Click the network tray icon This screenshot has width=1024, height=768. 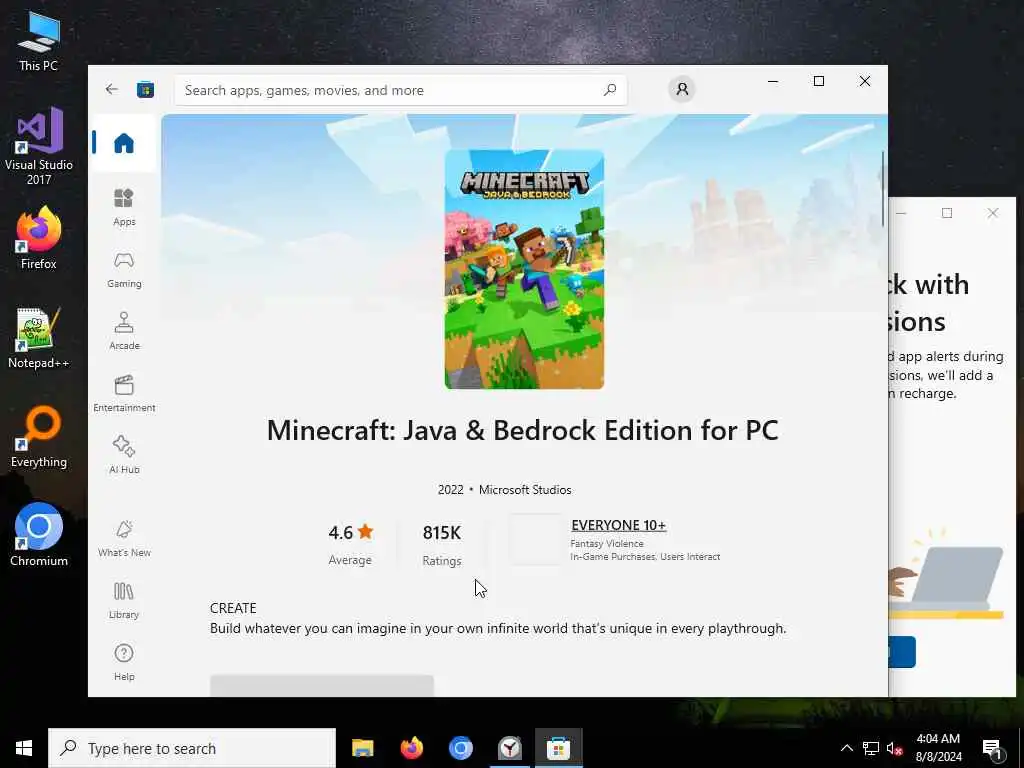tap(871, 748)
